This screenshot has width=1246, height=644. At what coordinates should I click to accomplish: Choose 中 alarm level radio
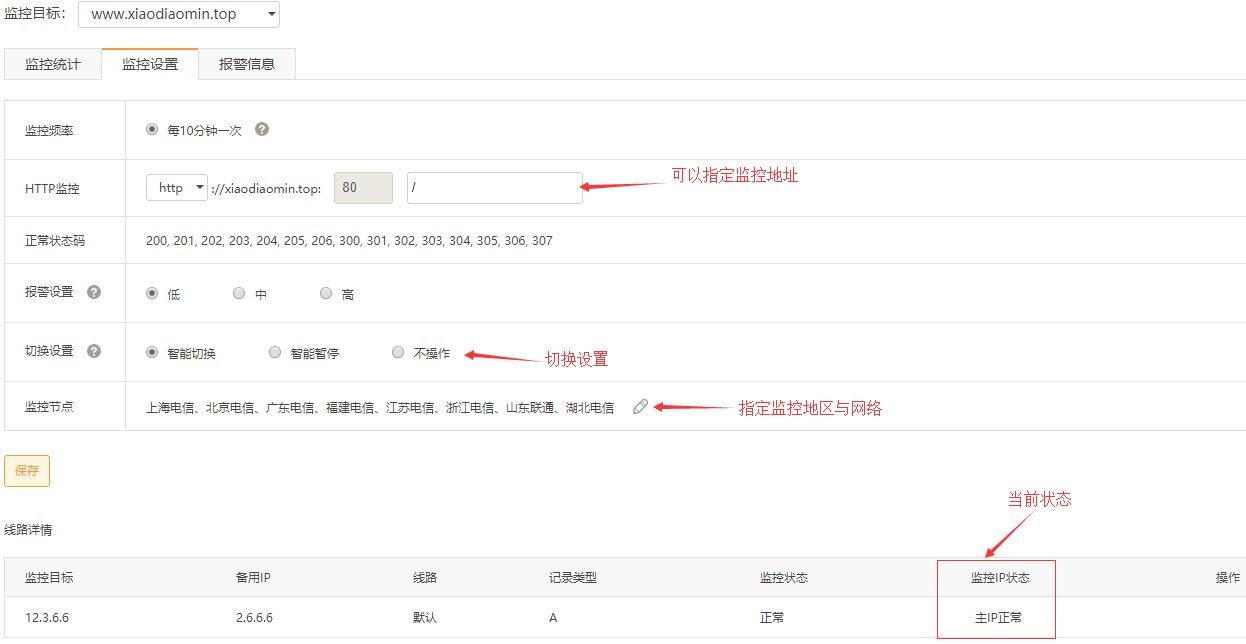click(x=239, y=293)
